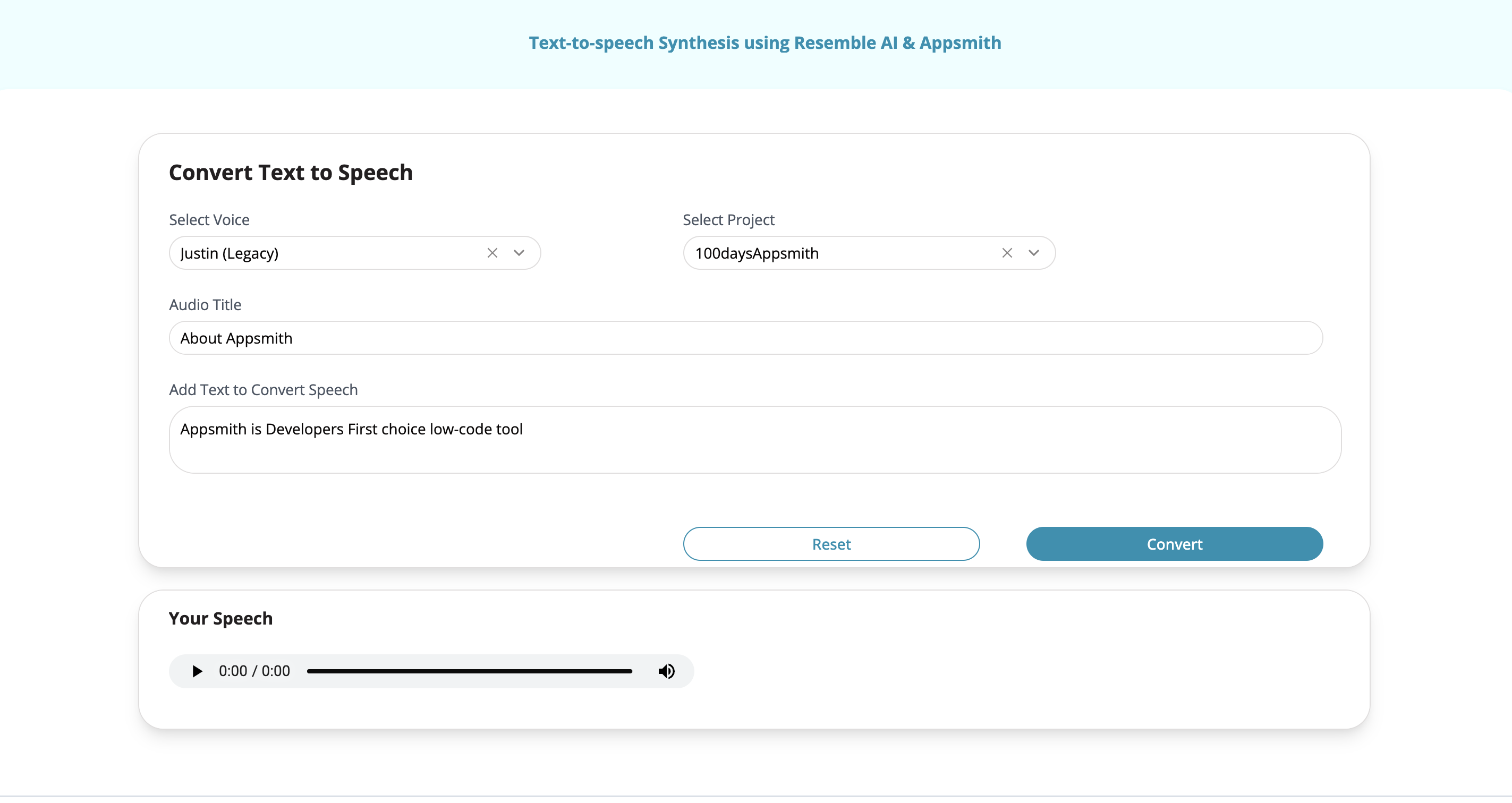Open voice list via Justin (Legacy) text

(x=230, y=253)
